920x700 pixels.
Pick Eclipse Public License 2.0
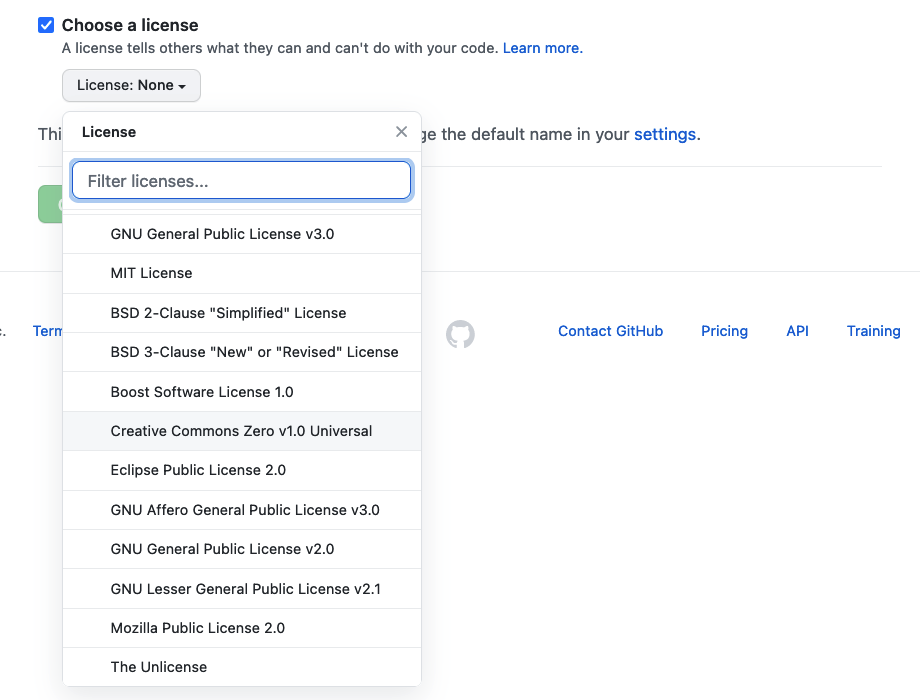[242, 471]
